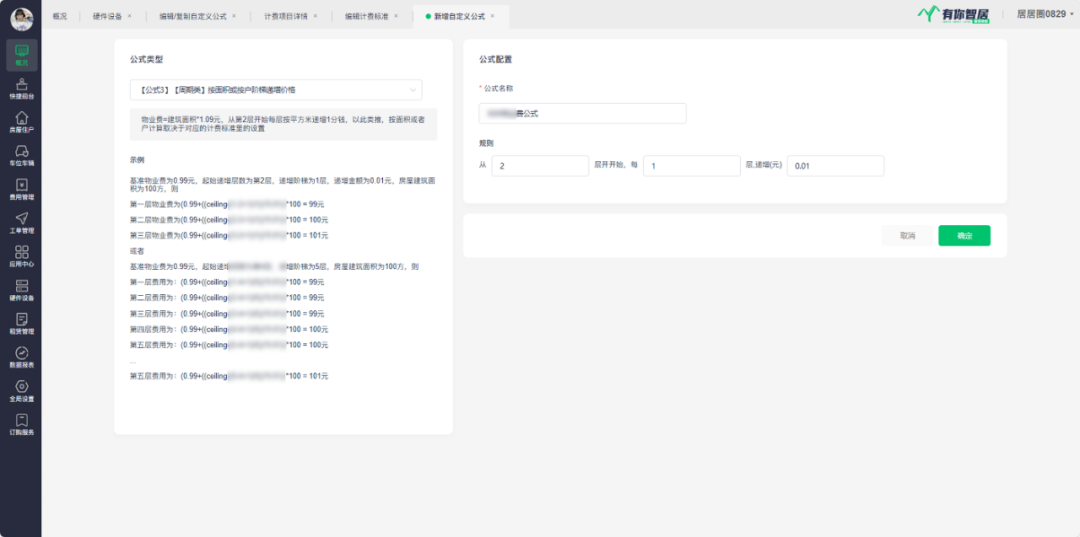Click the green 确定 button

click(x=964, y=236)
